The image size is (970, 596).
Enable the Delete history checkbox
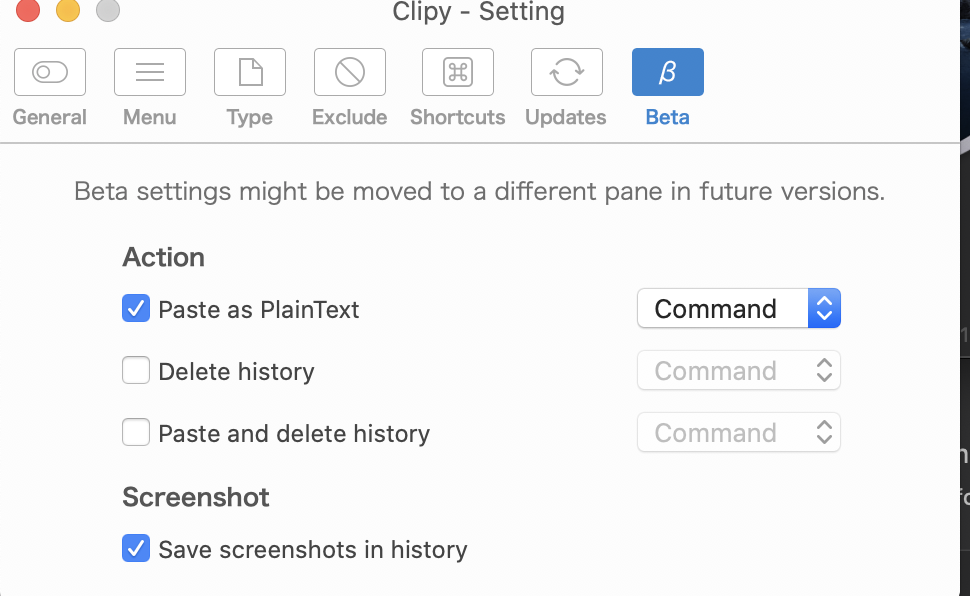(136, 371)
